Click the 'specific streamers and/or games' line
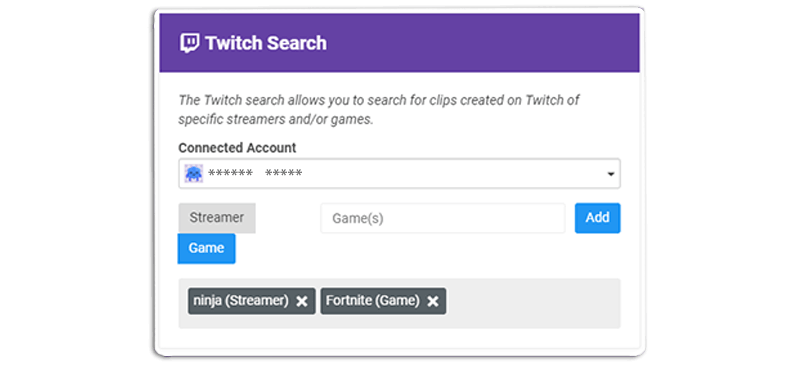Image resolution: width=796 pixels, height=370 pixels. click(x=276, y=121)
